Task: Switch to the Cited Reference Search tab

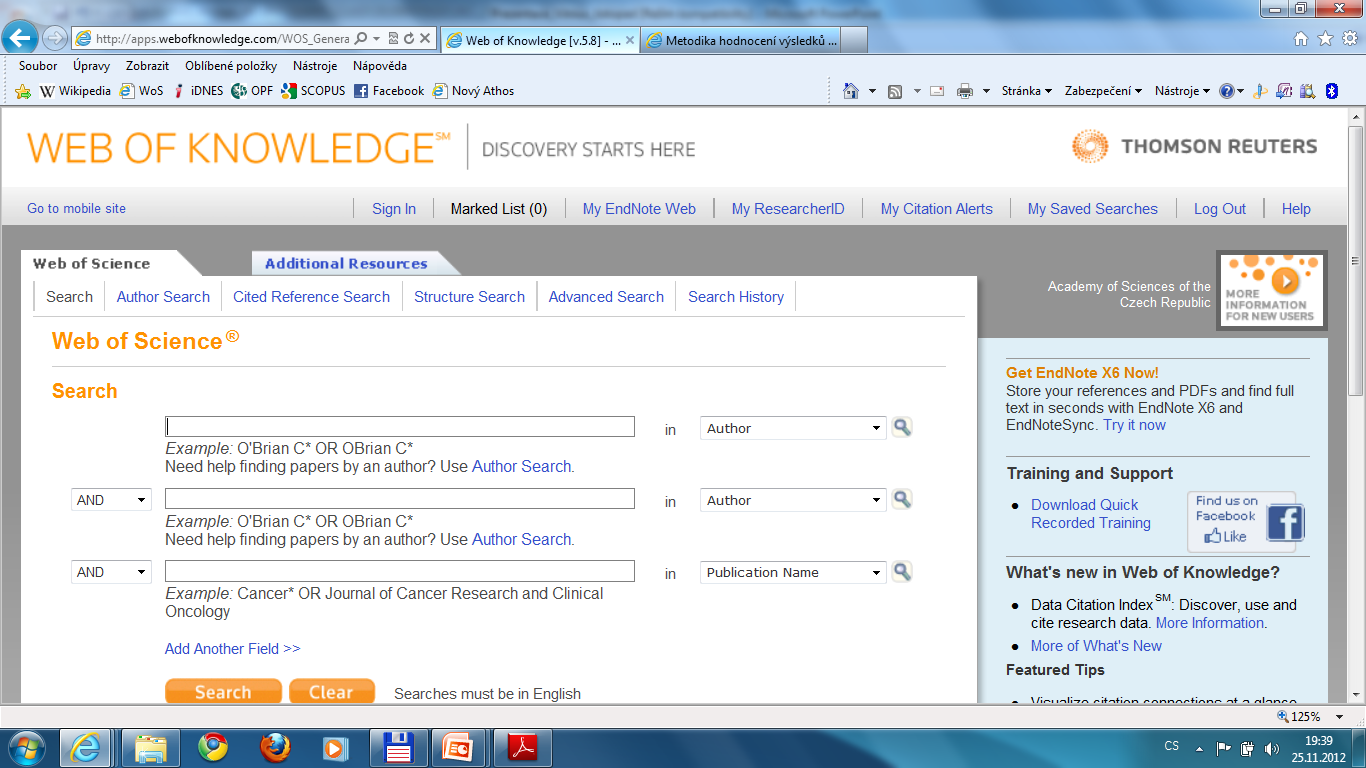Action: pyautogui.click(x=311, y=297)
